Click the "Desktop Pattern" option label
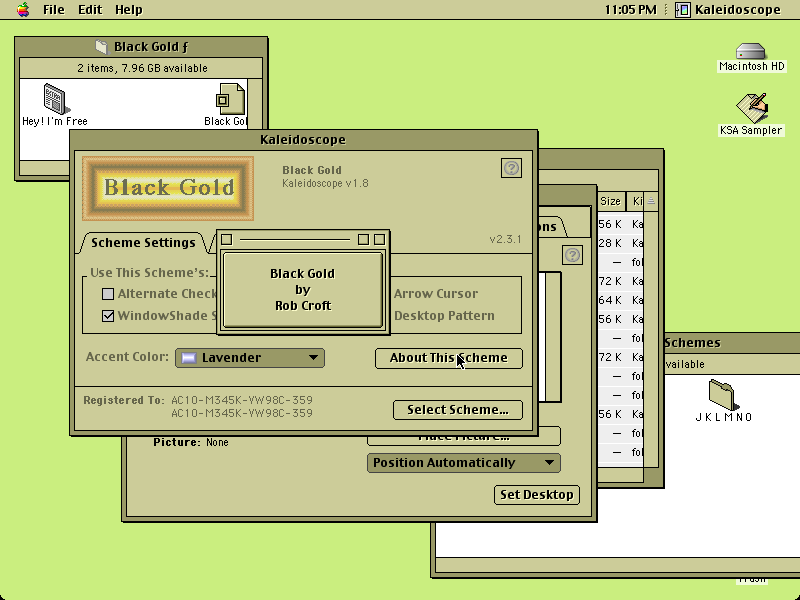Screen dimensions: 800x600 pyautogui.click(x=444, y=315)
